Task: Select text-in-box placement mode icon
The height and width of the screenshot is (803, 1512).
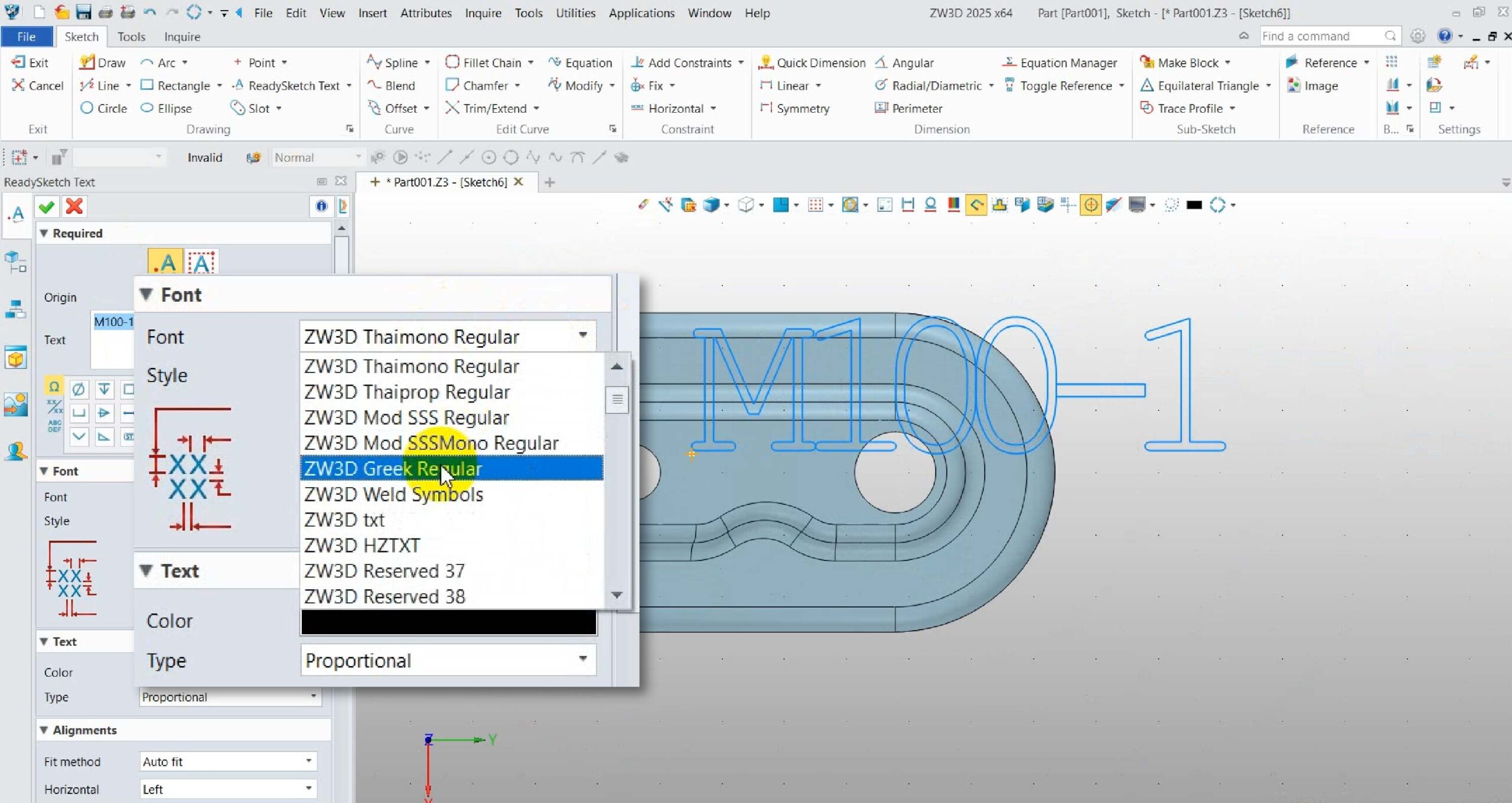Action: coord(201,262)
